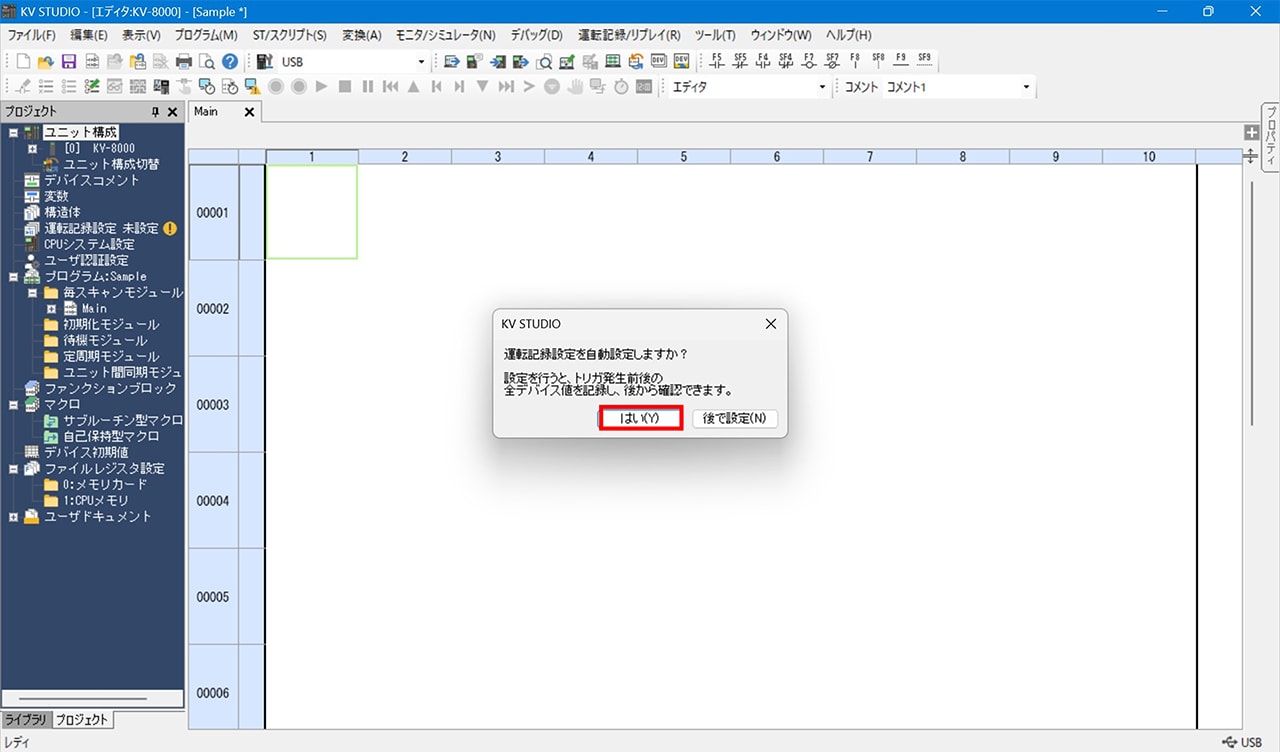Open the エディタ mode dropdown

[822, 87]
